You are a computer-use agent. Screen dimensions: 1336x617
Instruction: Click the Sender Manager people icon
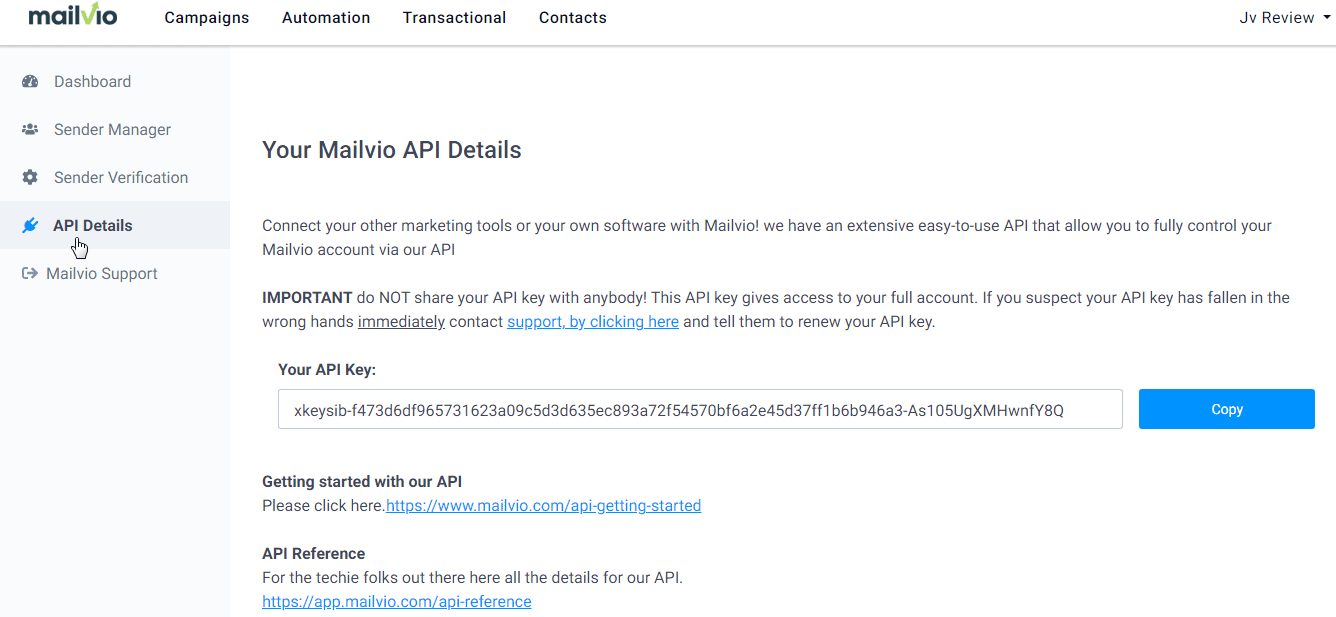(30, 130)
